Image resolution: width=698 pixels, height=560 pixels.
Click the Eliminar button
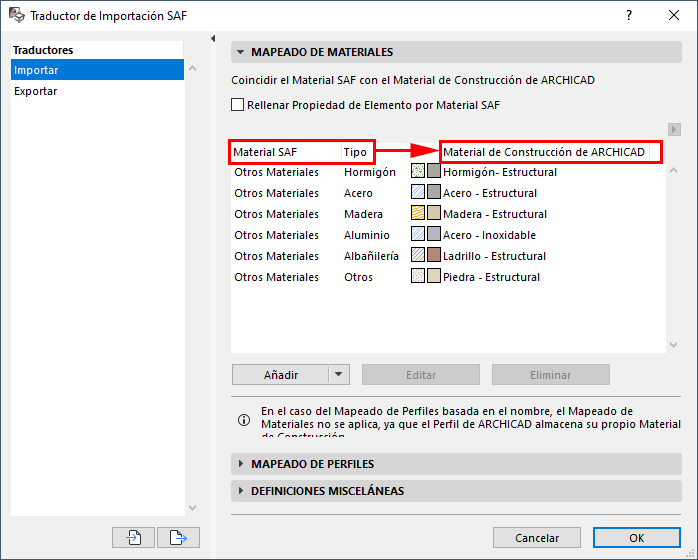click(x=551, y=374)
